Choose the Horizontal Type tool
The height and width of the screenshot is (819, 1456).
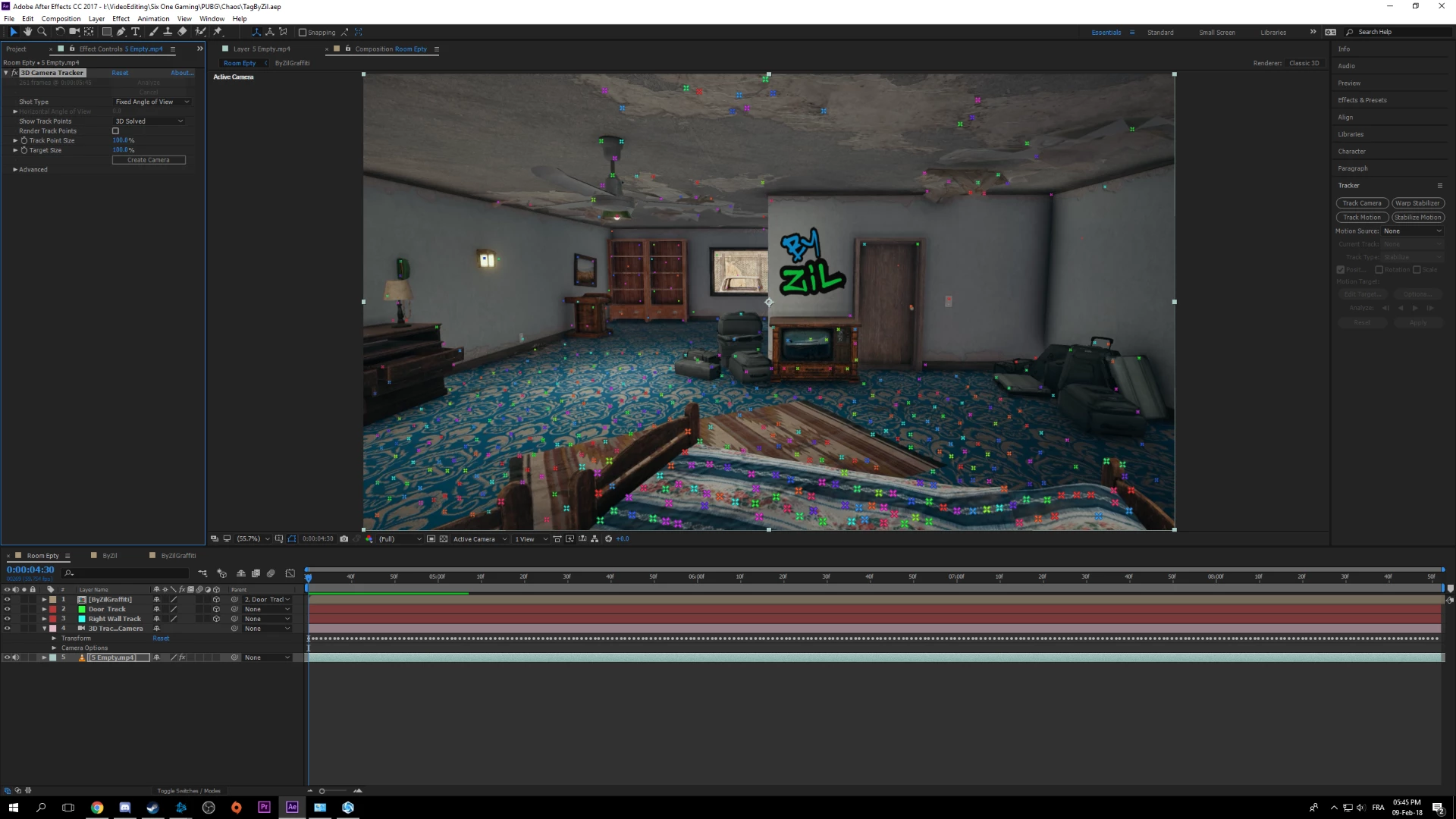point(136,32)
